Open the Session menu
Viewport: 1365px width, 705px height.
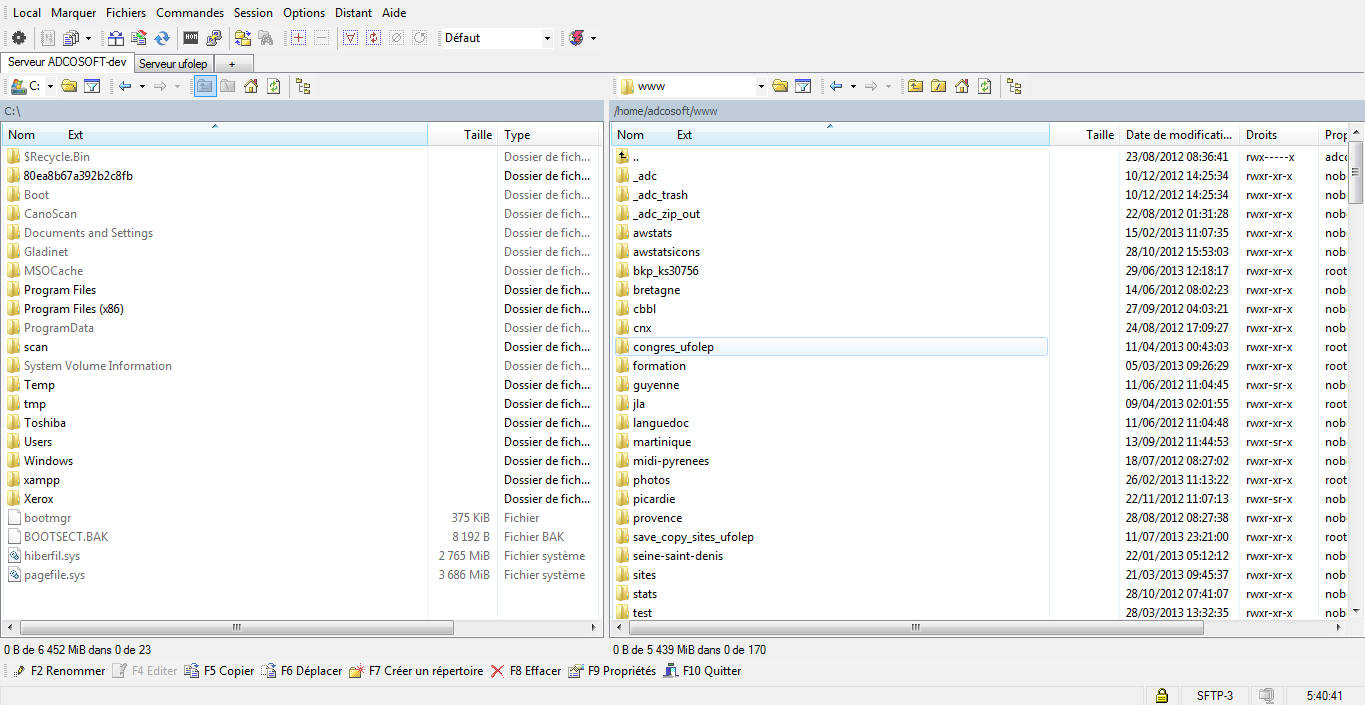point(253,13)
